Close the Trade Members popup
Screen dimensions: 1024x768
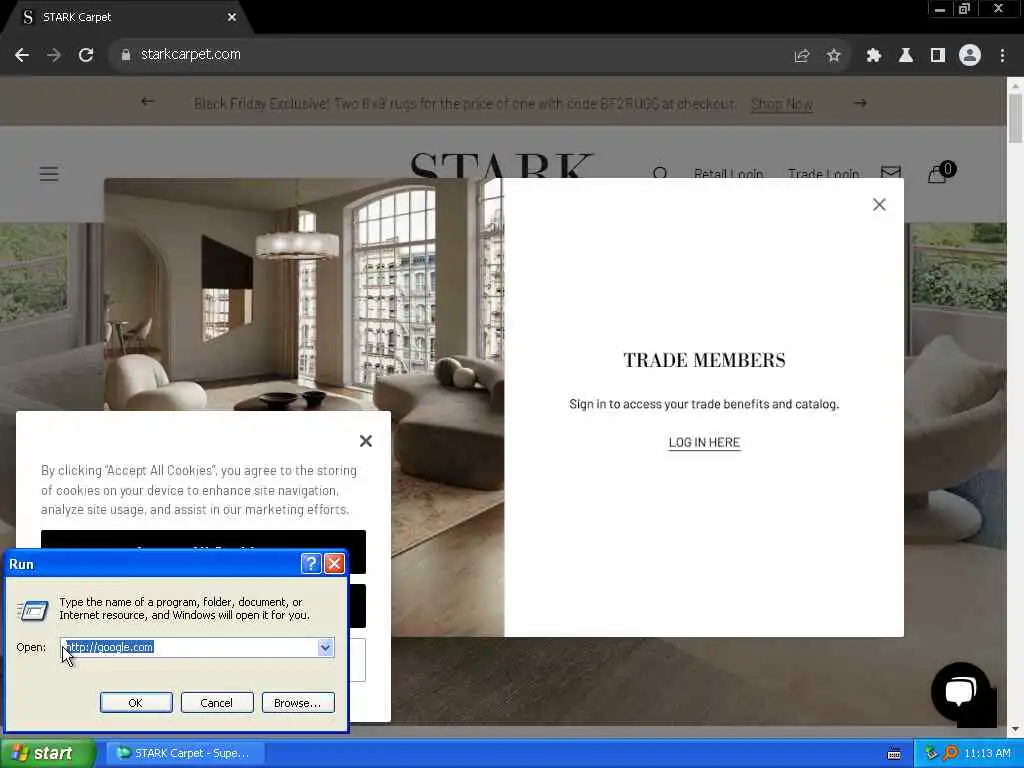[879, 205]
